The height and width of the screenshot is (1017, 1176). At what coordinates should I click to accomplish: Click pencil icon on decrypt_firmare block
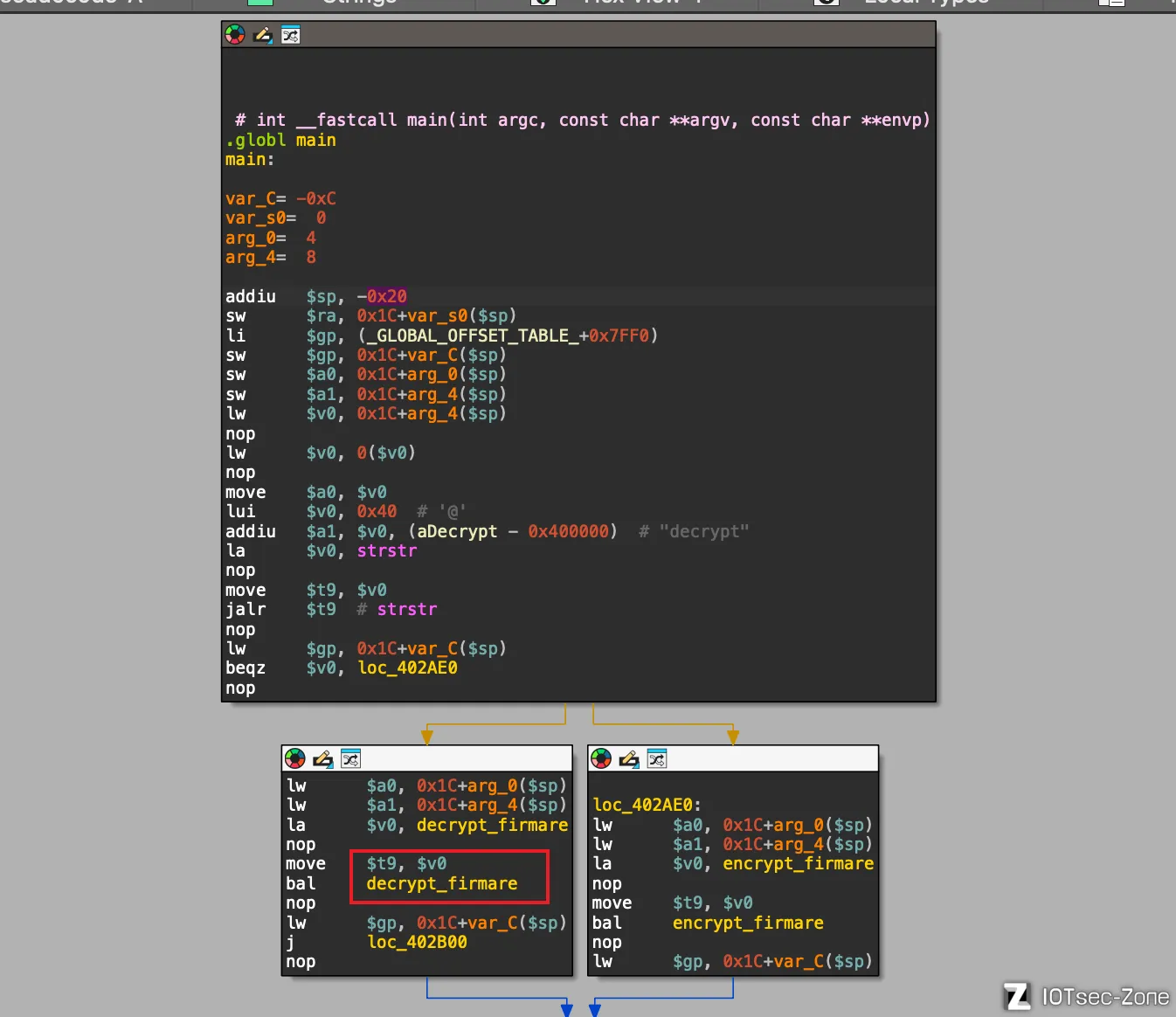point(323,758)
